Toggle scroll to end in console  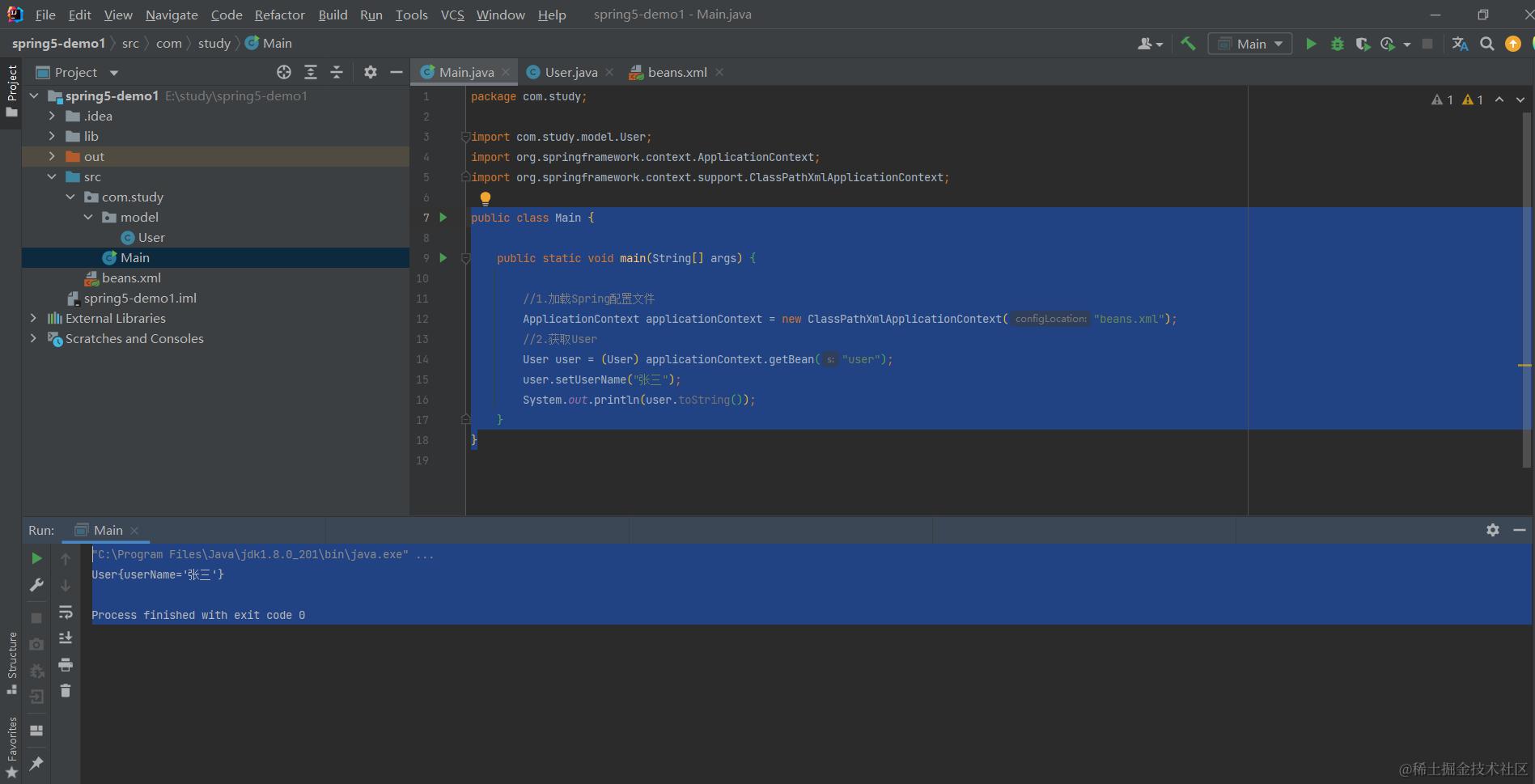click(66, 638)
